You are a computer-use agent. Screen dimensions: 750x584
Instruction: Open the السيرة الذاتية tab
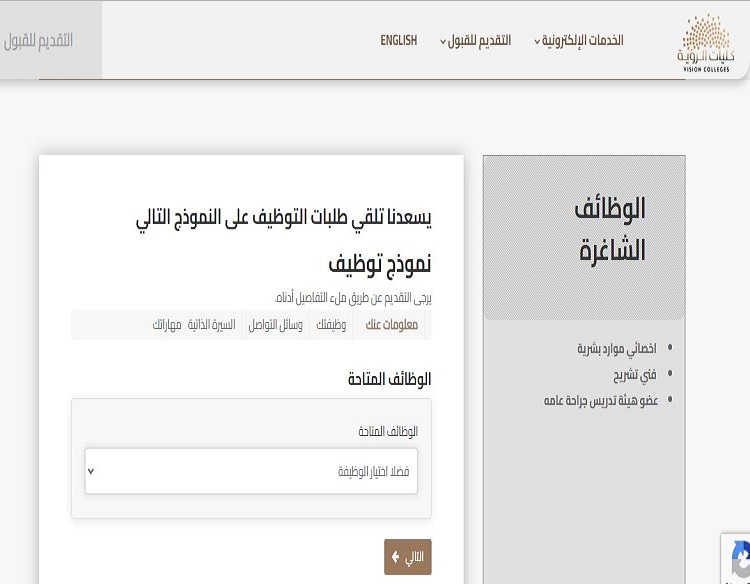point(211,325)
